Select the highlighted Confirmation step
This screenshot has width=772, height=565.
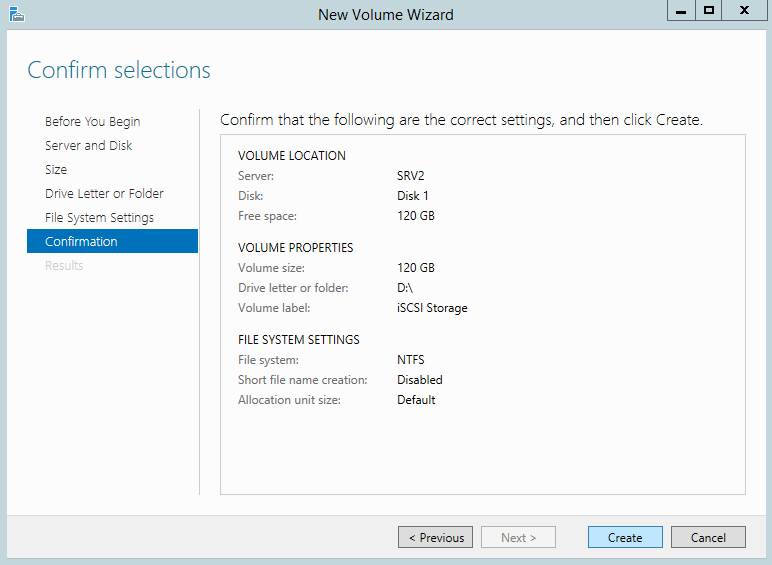tap(81, 242)
